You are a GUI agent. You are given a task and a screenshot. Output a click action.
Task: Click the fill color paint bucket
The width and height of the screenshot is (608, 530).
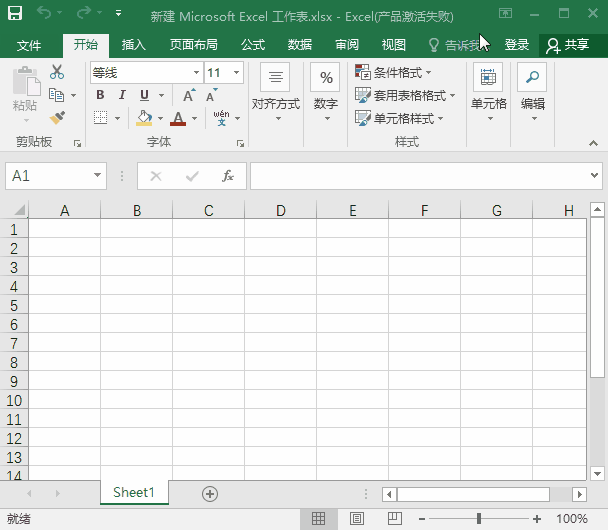click(x=144, y=118)
